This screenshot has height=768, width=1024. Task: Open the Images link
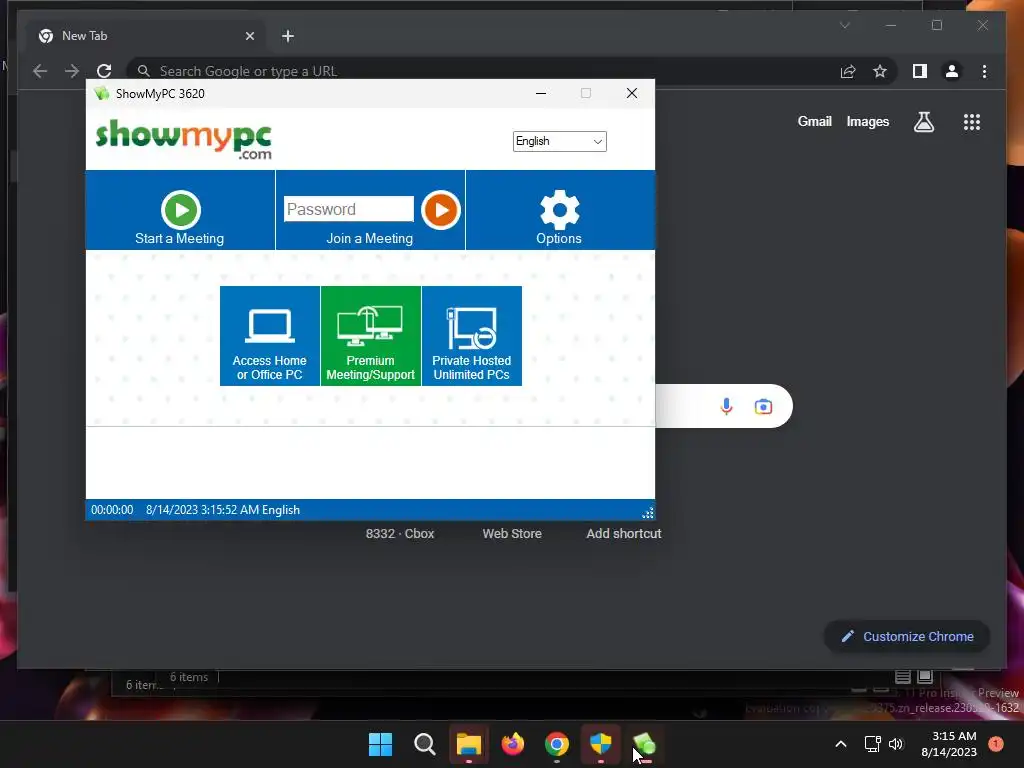point(867,121)
